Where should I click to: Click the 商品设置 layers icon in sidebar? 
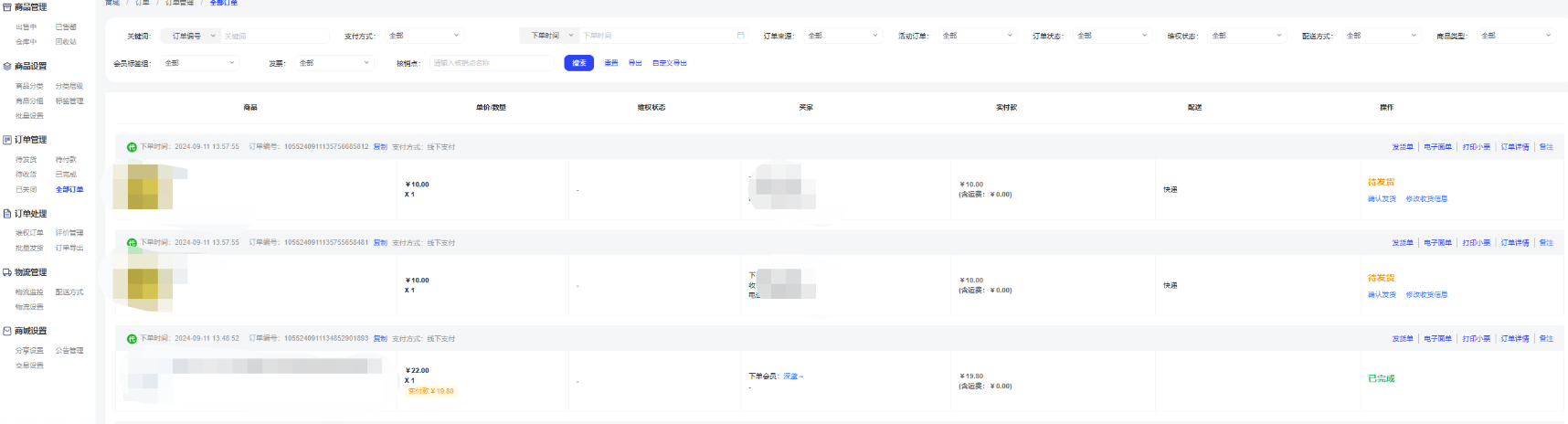tap(7, 67)
